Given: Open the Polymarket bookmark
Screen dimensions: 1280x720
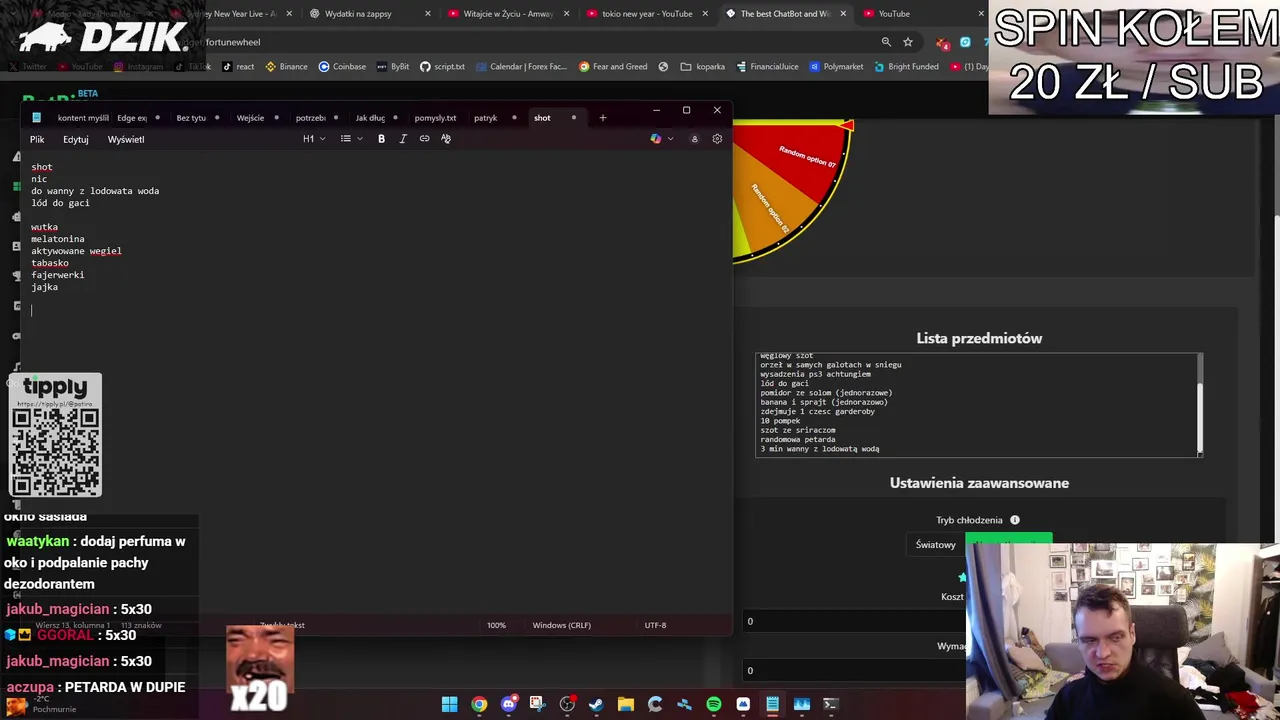Looking at the screenshot, I should [x=836, y=67].
